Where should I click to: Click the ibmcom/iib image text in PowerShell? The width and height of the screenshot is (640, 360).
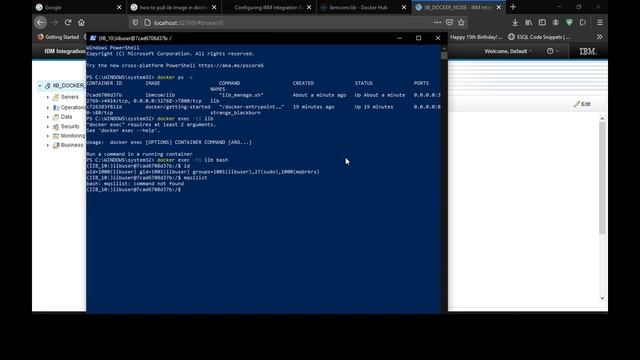(x=160, y=95)
